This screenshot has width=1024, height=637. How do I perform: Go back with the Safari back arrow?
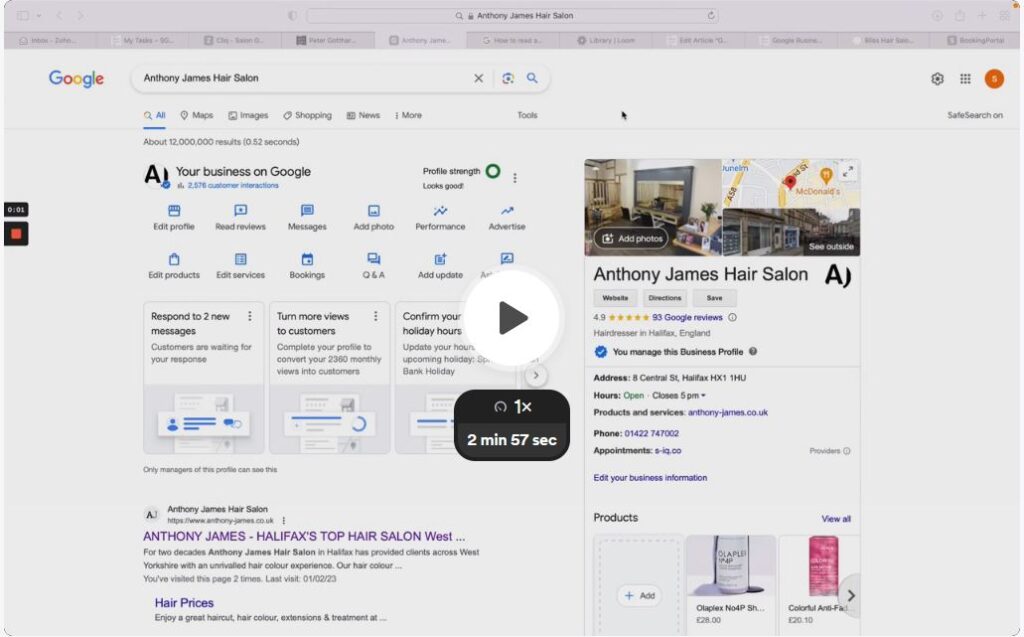pos(59,16)
